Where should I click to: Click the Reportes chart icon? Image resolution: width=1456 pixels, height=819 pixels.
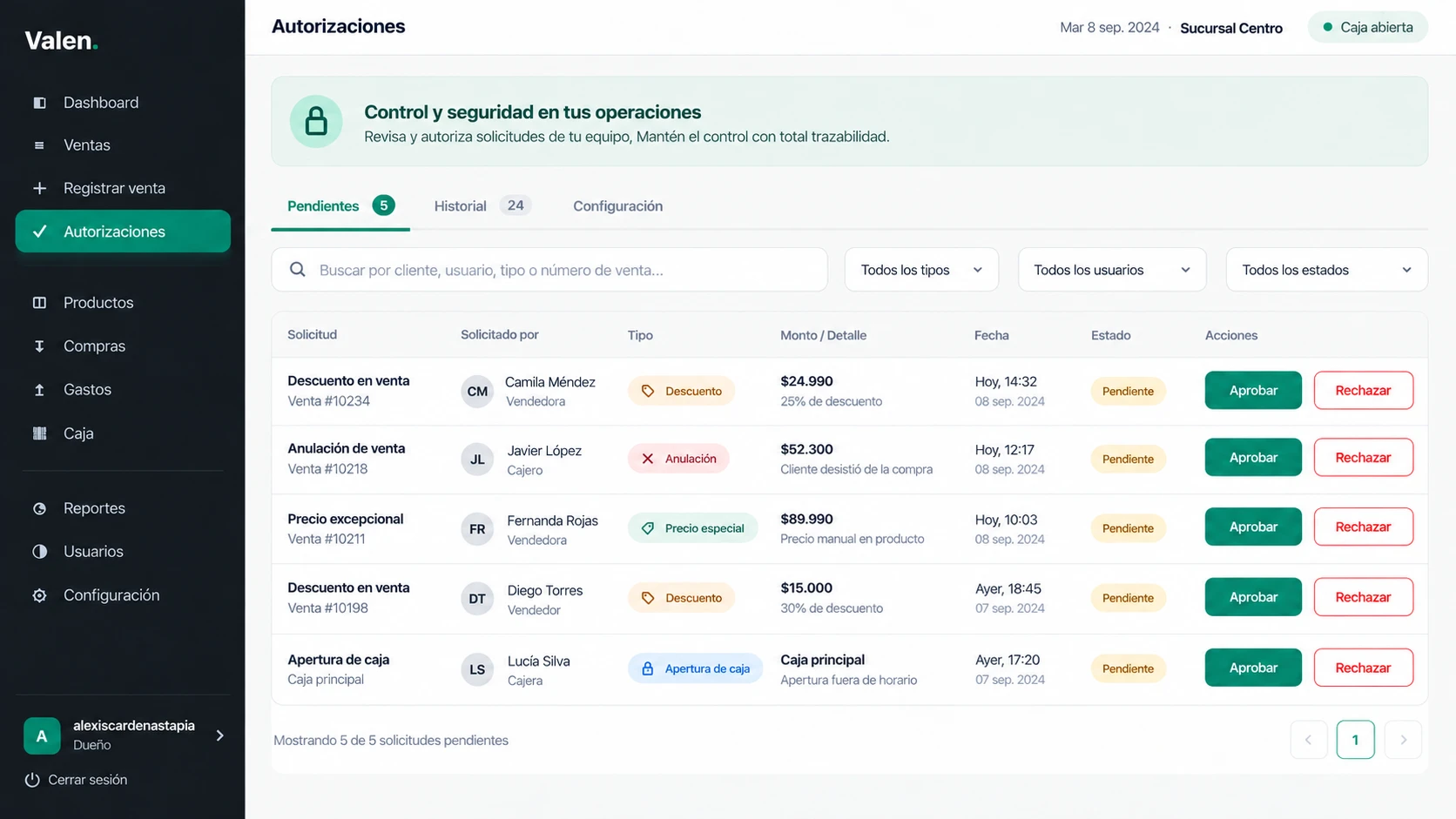point(39,508)
